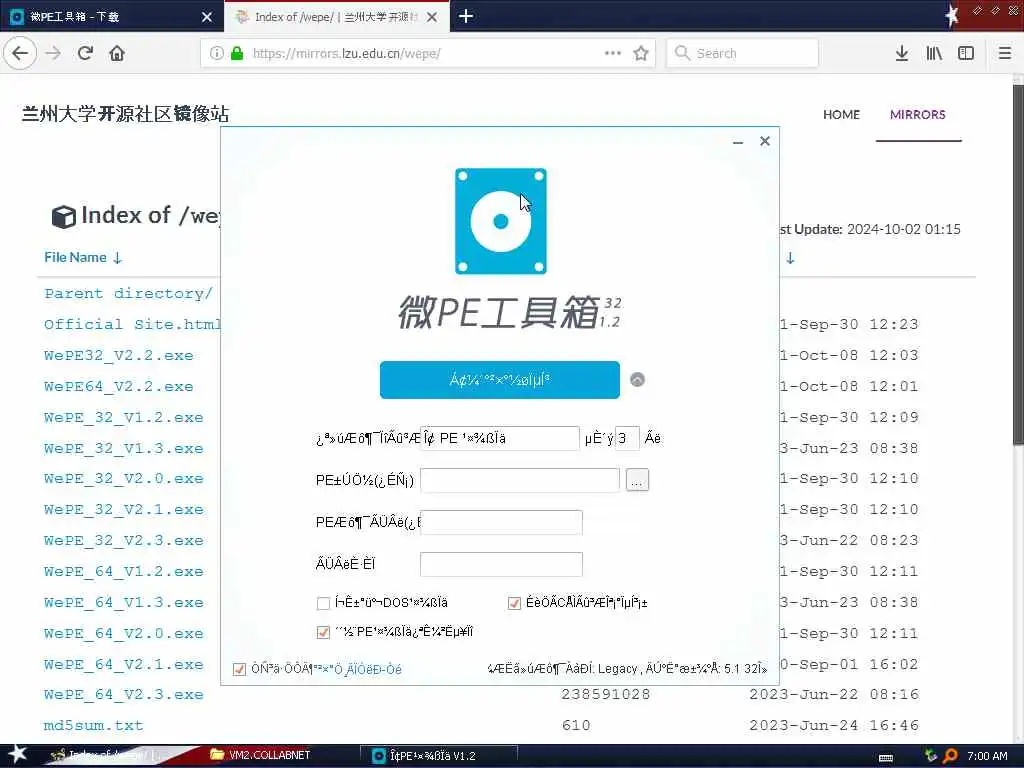The width and height of the screenshot is (1024, 768).
Task: Click the password hint input field
Action: (501, 564)
